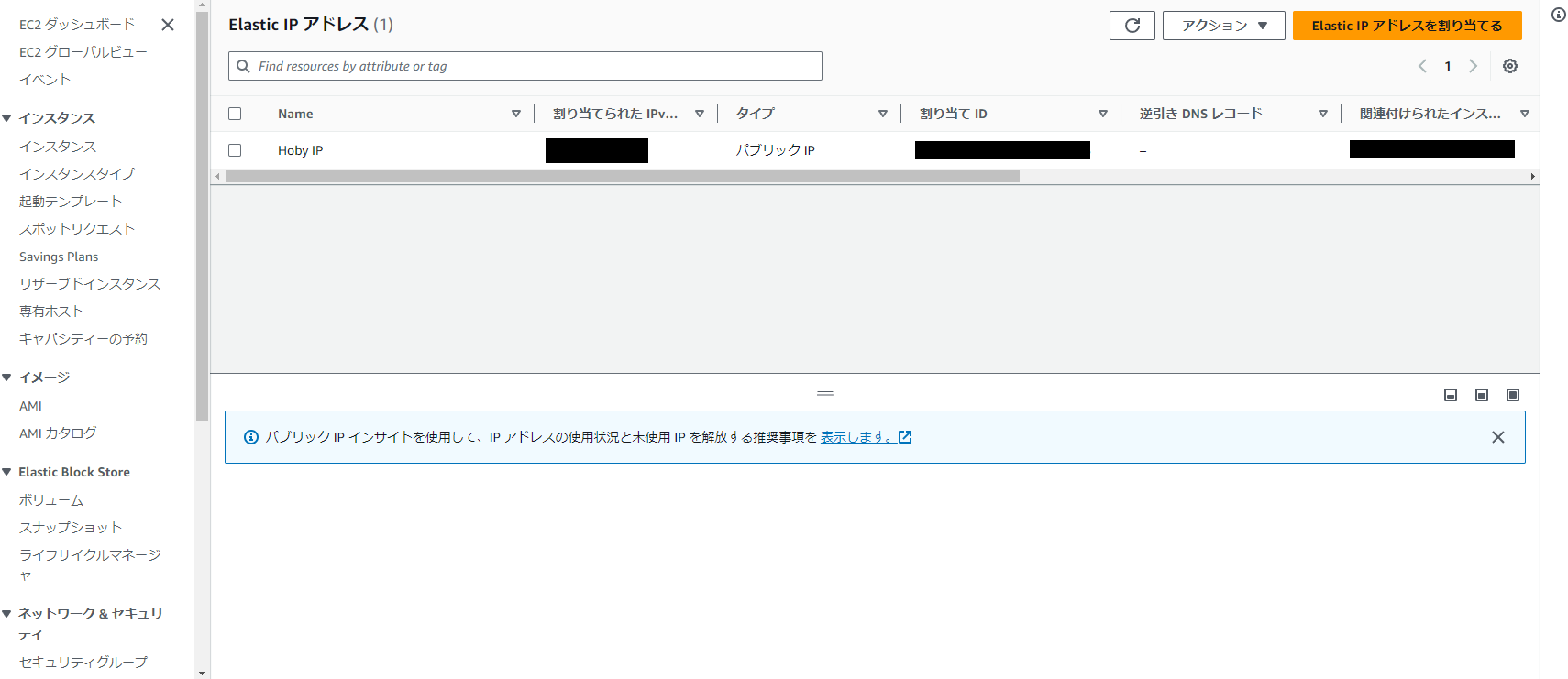Open セキュリティグループ in sidebar
Image resolution: width=1568 pixels, height=679 pixels.
point(83,662)
